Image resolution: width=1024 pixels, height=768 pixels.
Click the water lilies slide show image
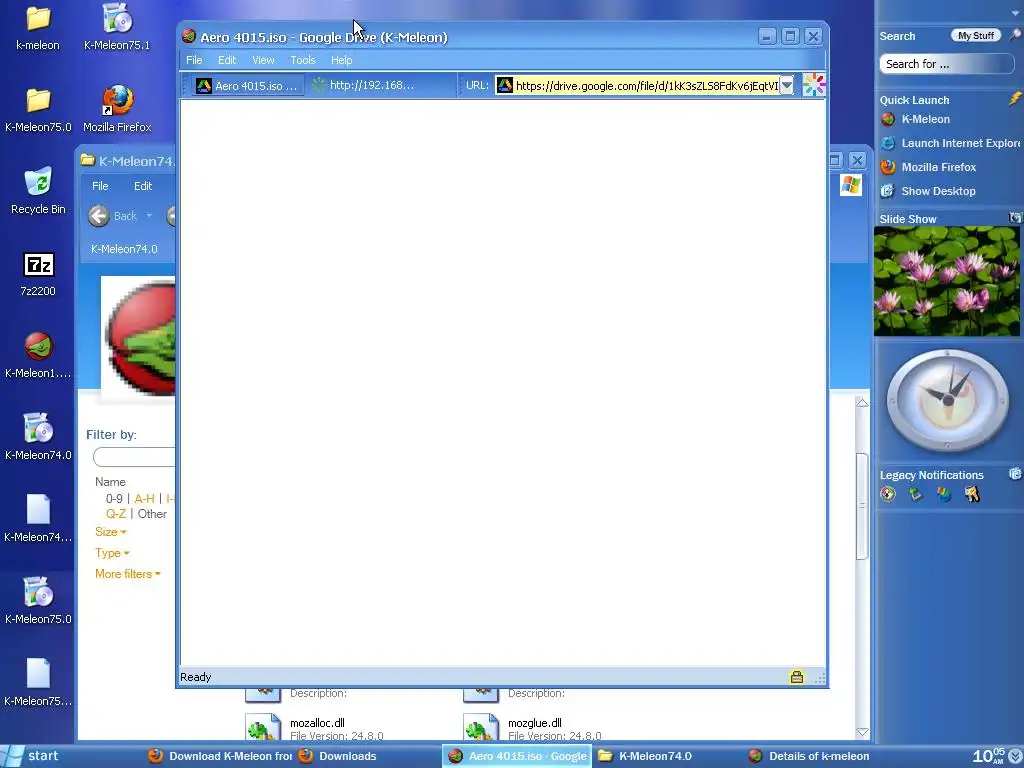(947, 281)
